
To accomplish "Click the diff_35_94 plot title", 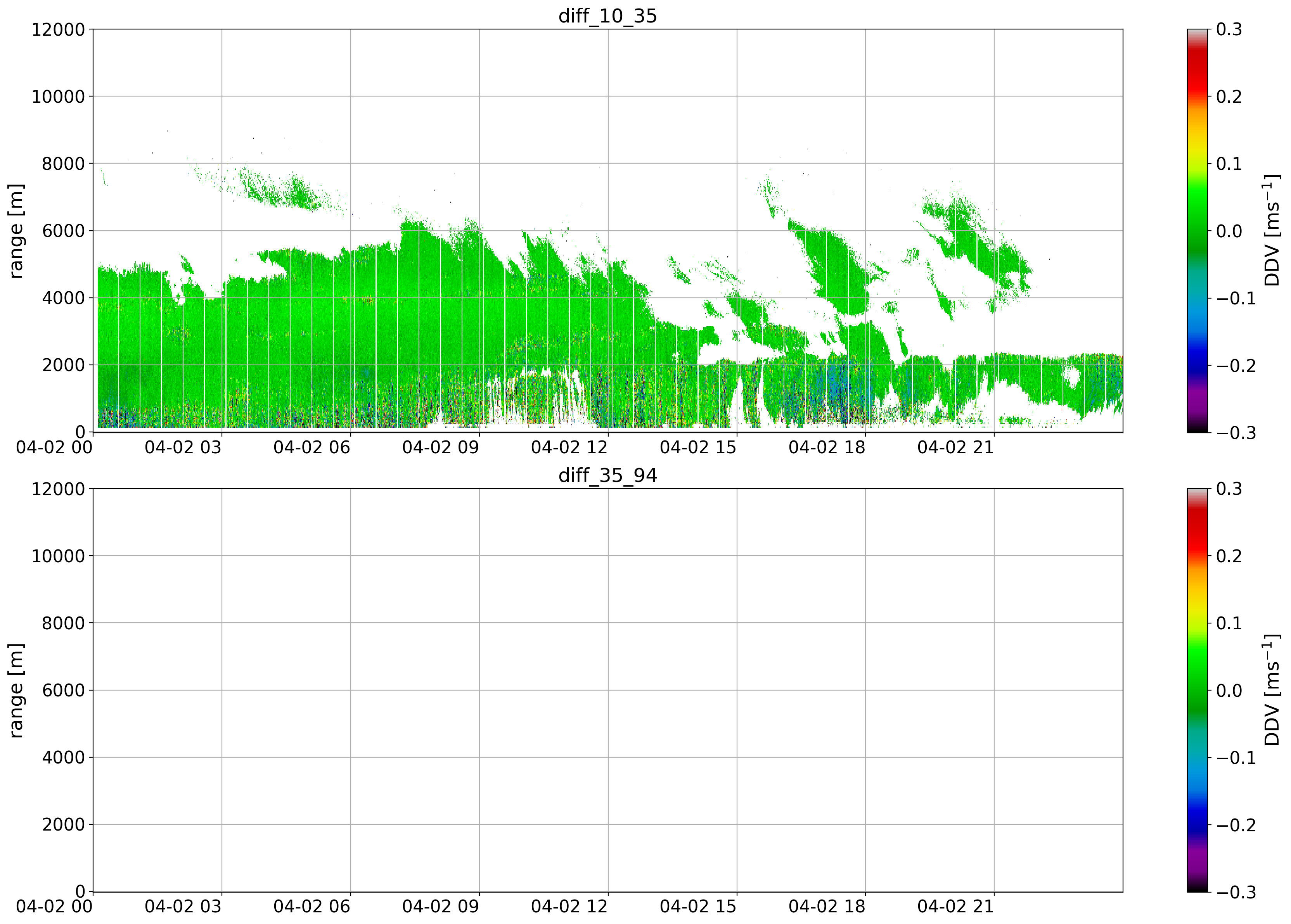I will coord(607,475).
